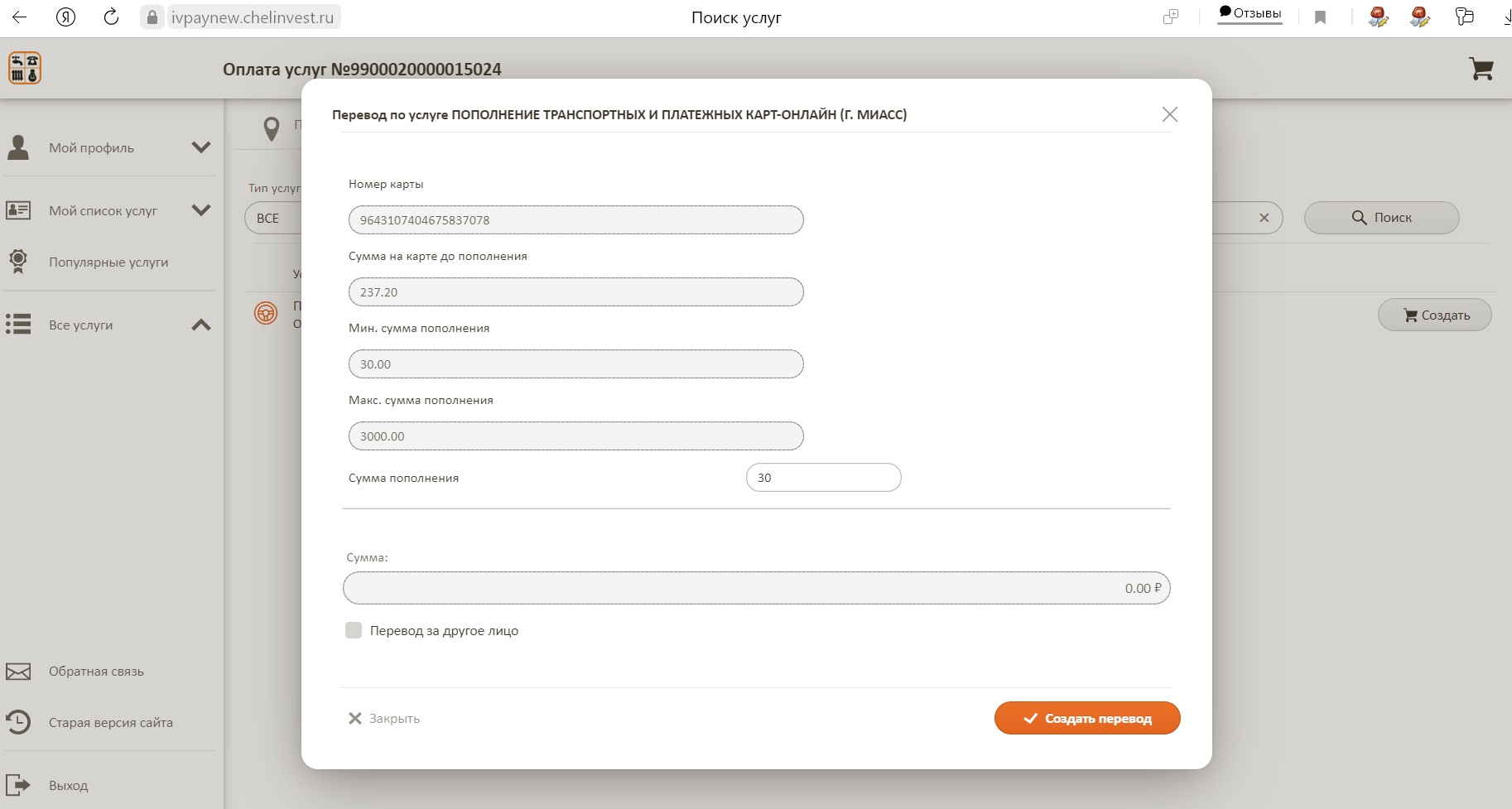
Task: Click the Старая версия сайта history icon
Action: (18, 722)
